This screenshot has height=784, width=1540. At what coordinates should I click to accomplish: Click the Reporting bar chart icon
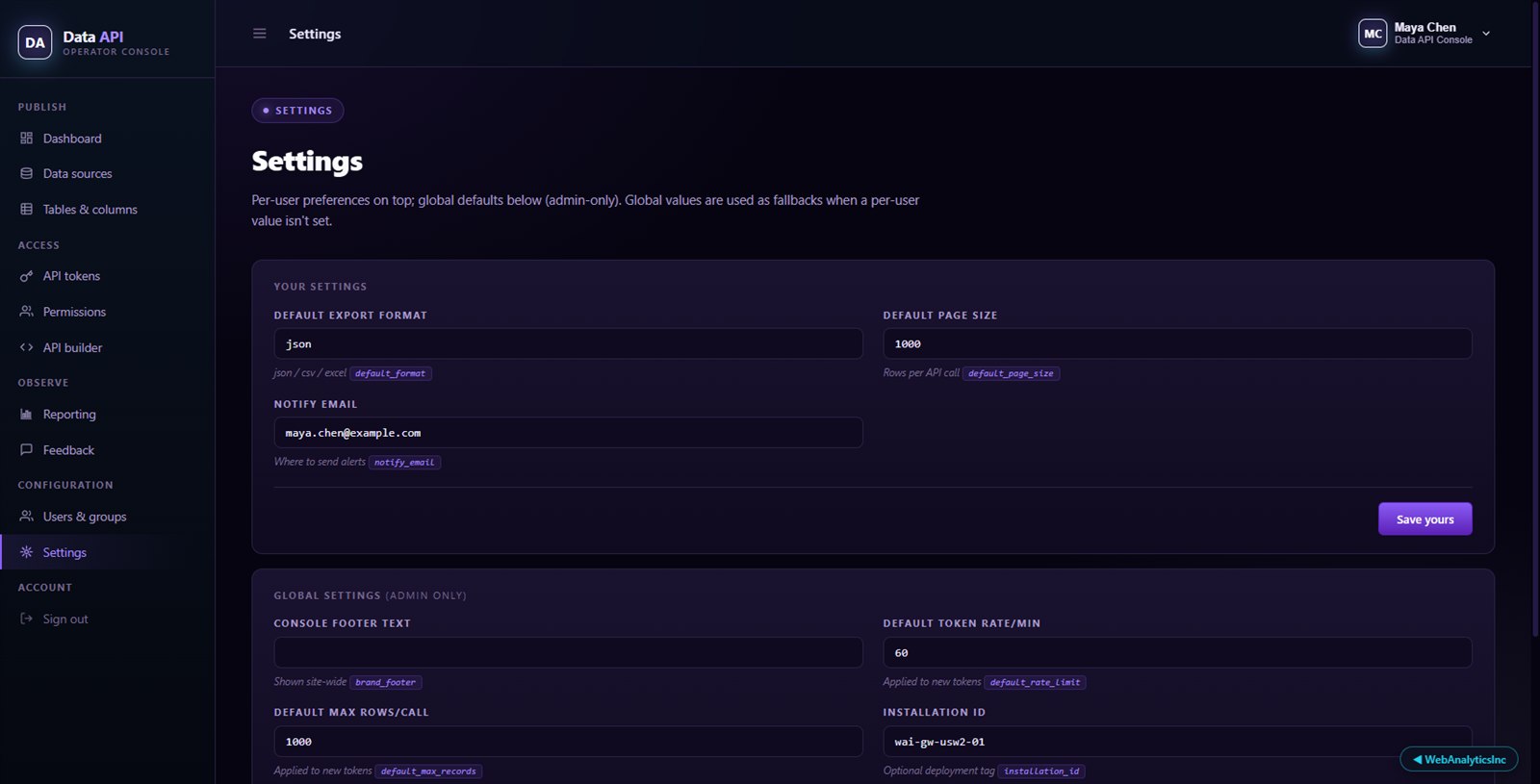26,415
